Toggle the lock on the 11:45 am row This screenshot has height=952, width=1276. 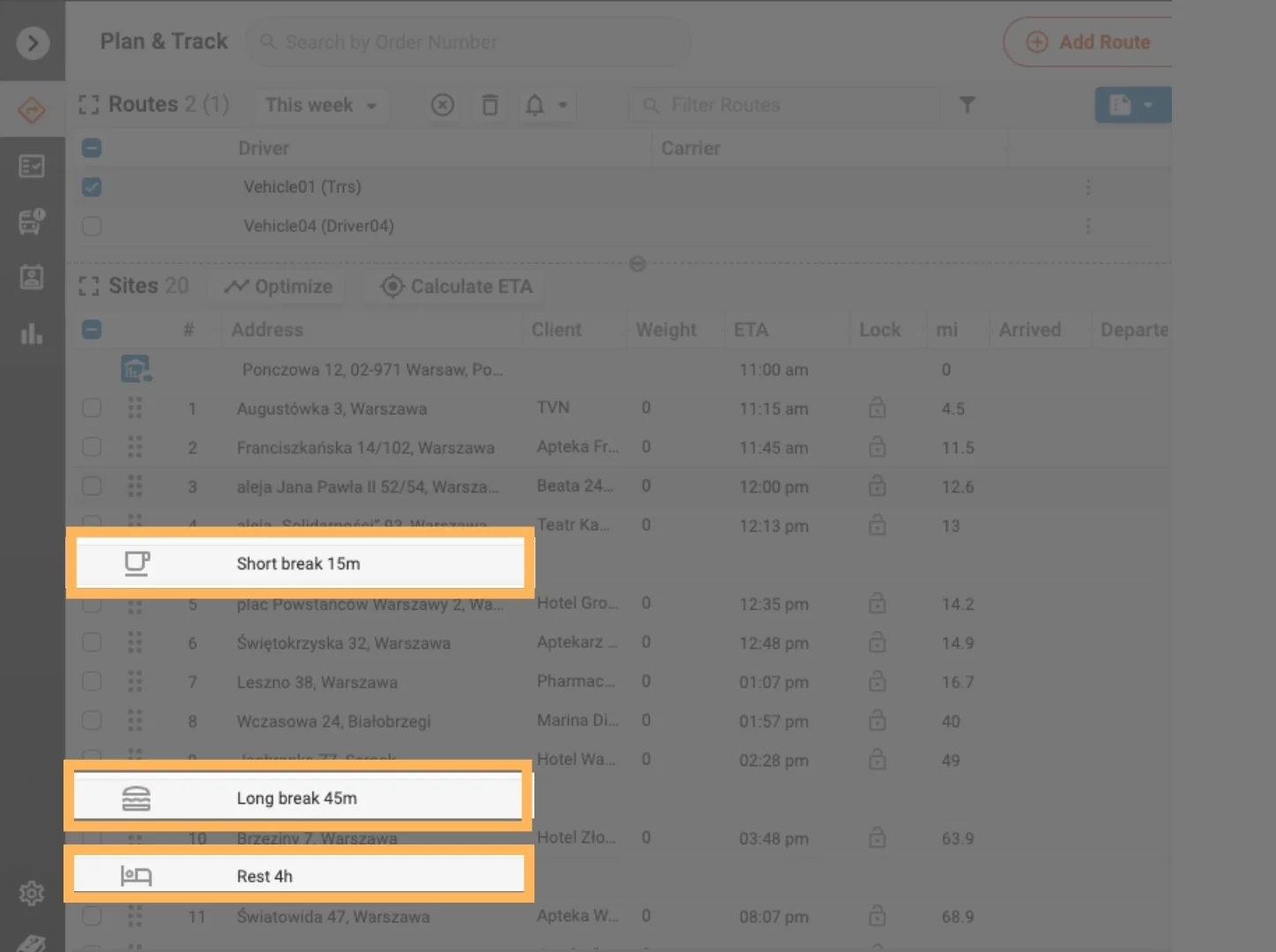point(877,446)
